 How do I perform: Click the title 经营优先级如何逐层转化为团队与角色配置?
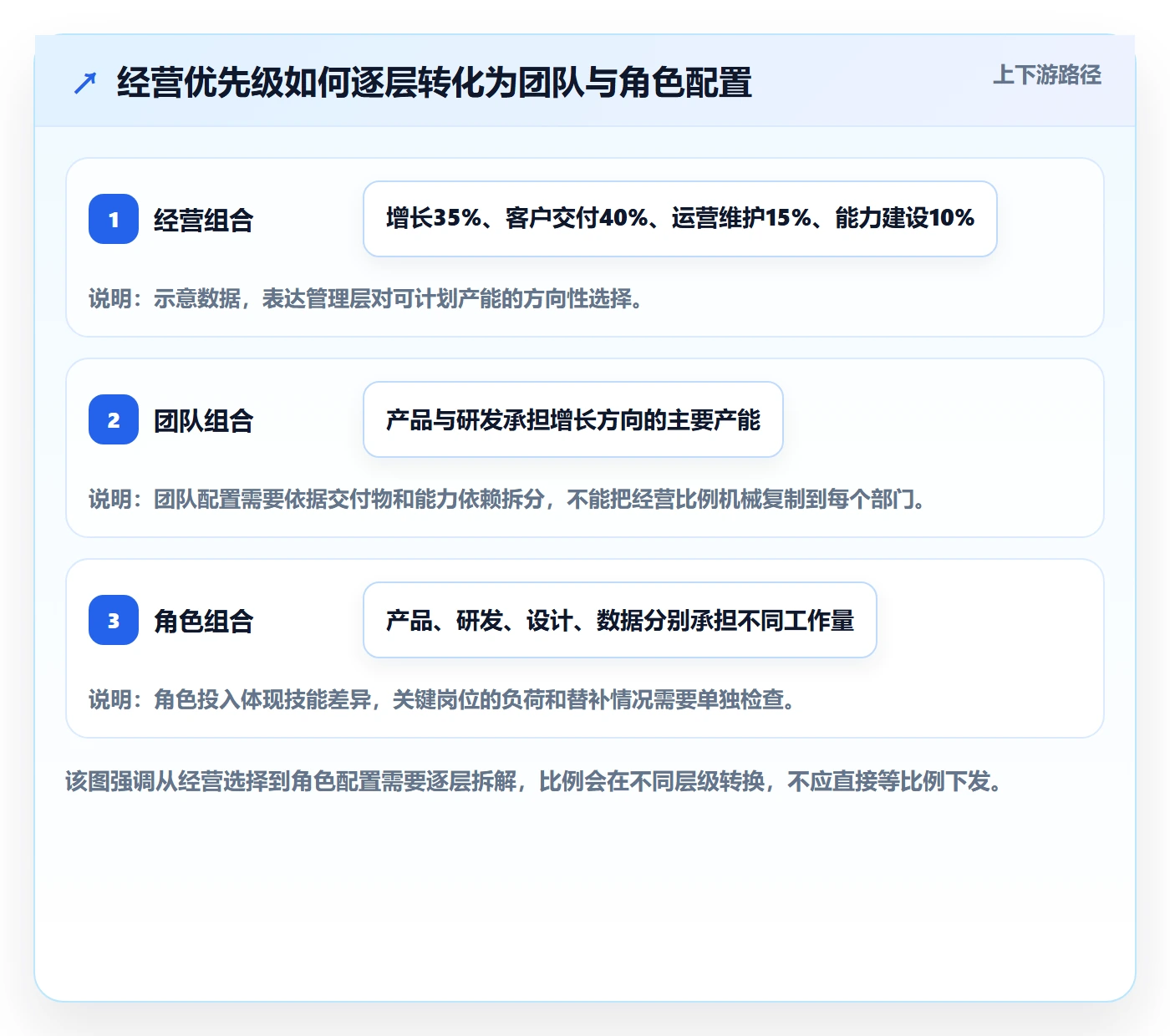[x=435, y=83]
